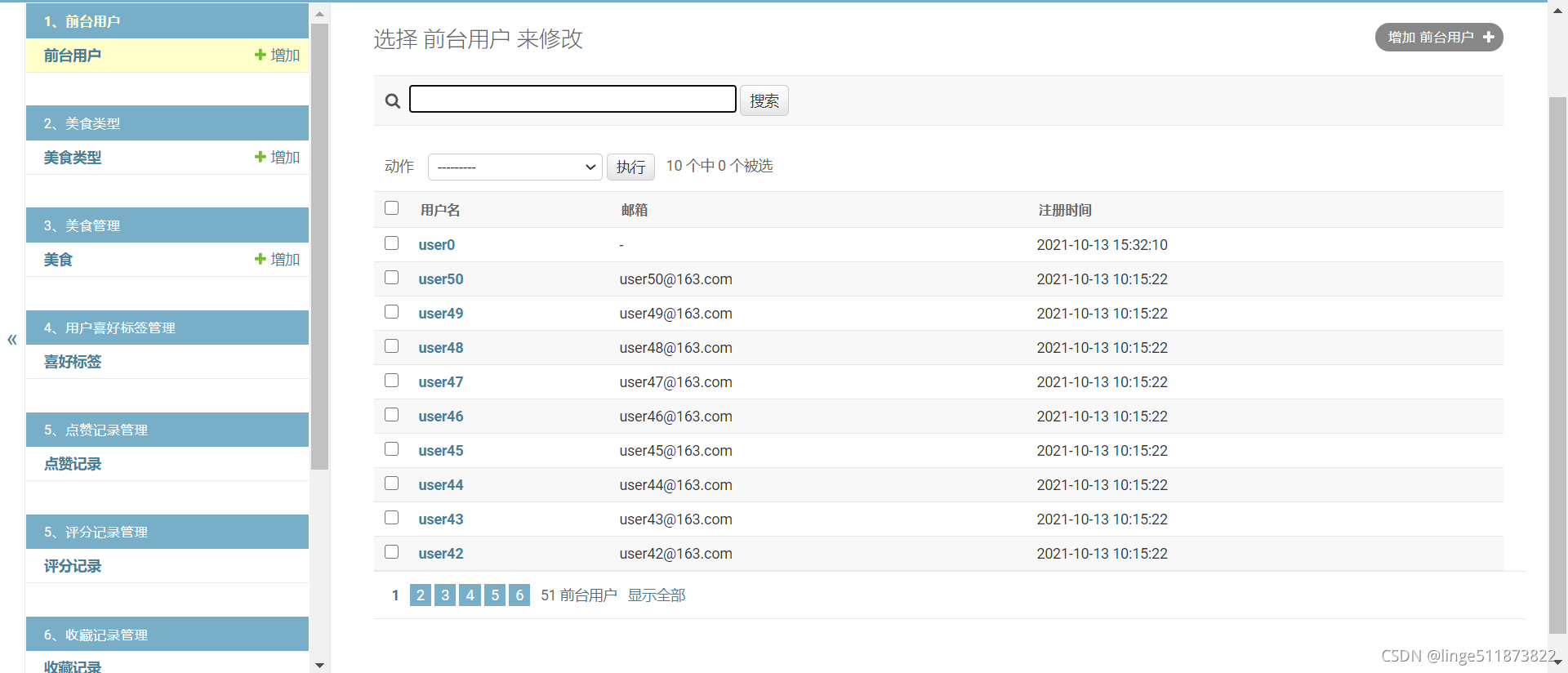Tick checkbox for user48 row

tap(392, 346)
